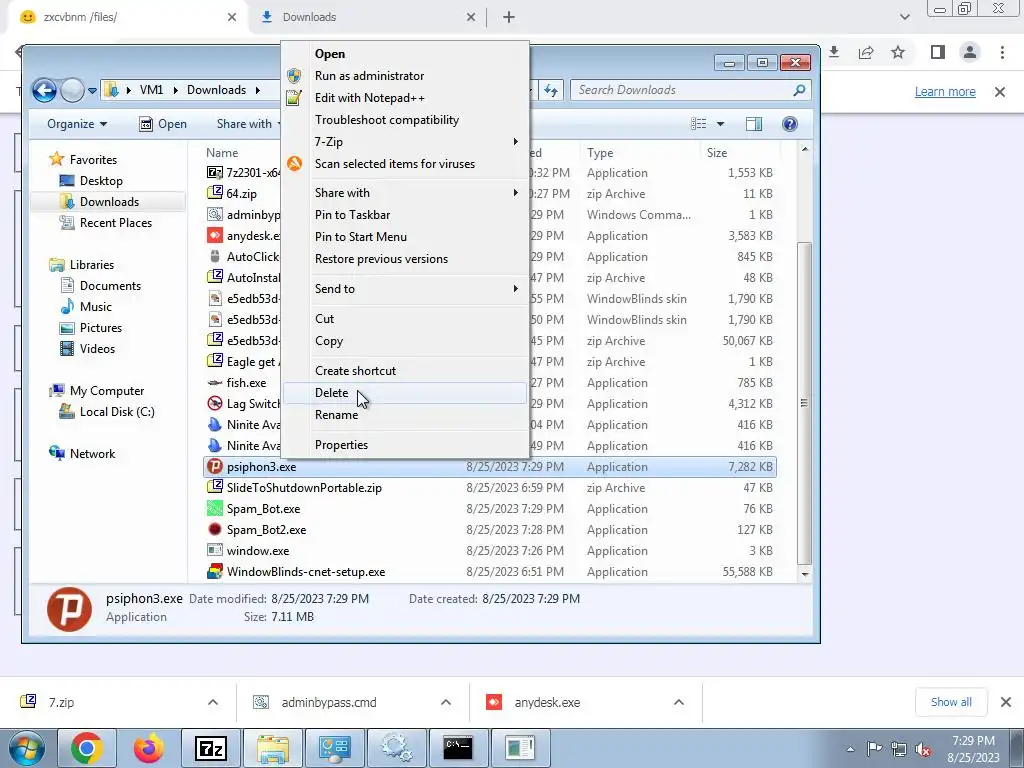Sort files by Size column header
The height and width of the screenshot is (768, 1024).
click(x=741, y=153)
